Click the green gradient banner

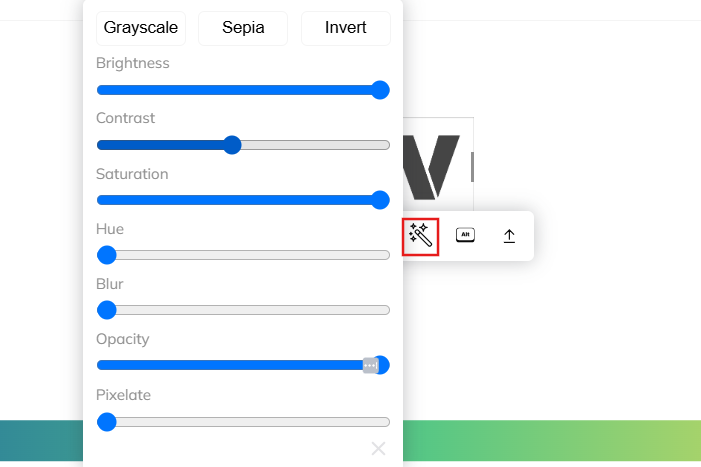click(x=552, y=441)
